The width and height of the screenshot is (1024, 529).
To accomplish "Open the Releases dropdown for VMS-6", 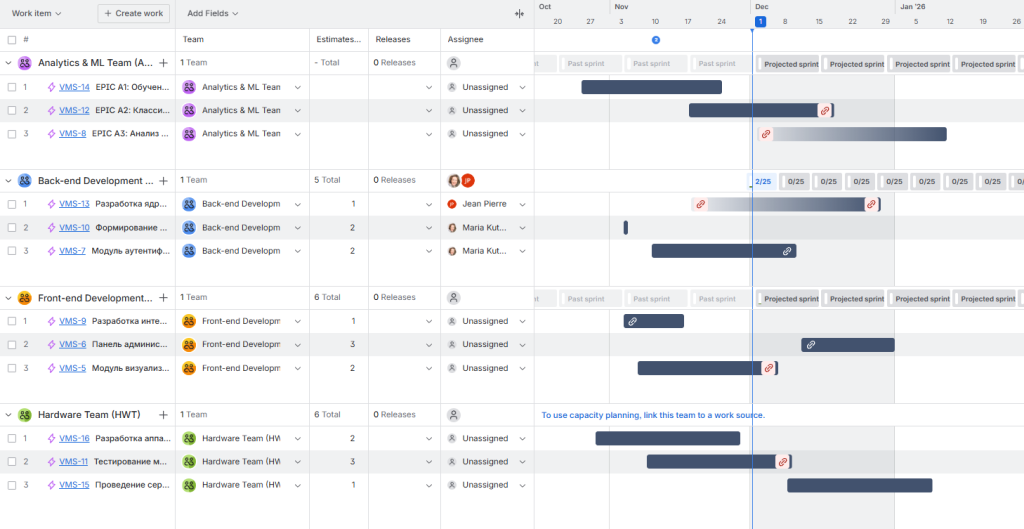I will (x=429, y=345).
